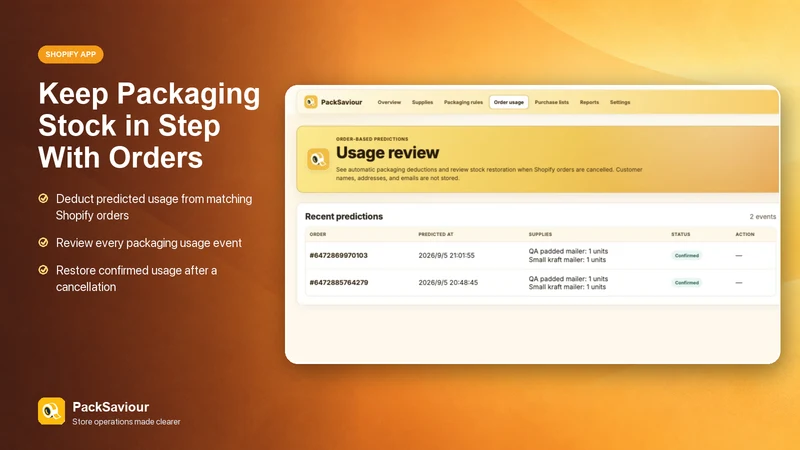Click checkmark beside 'Restore confirmed usage'
This screenshot has height=450, width=800.
(x=43, y=269)
